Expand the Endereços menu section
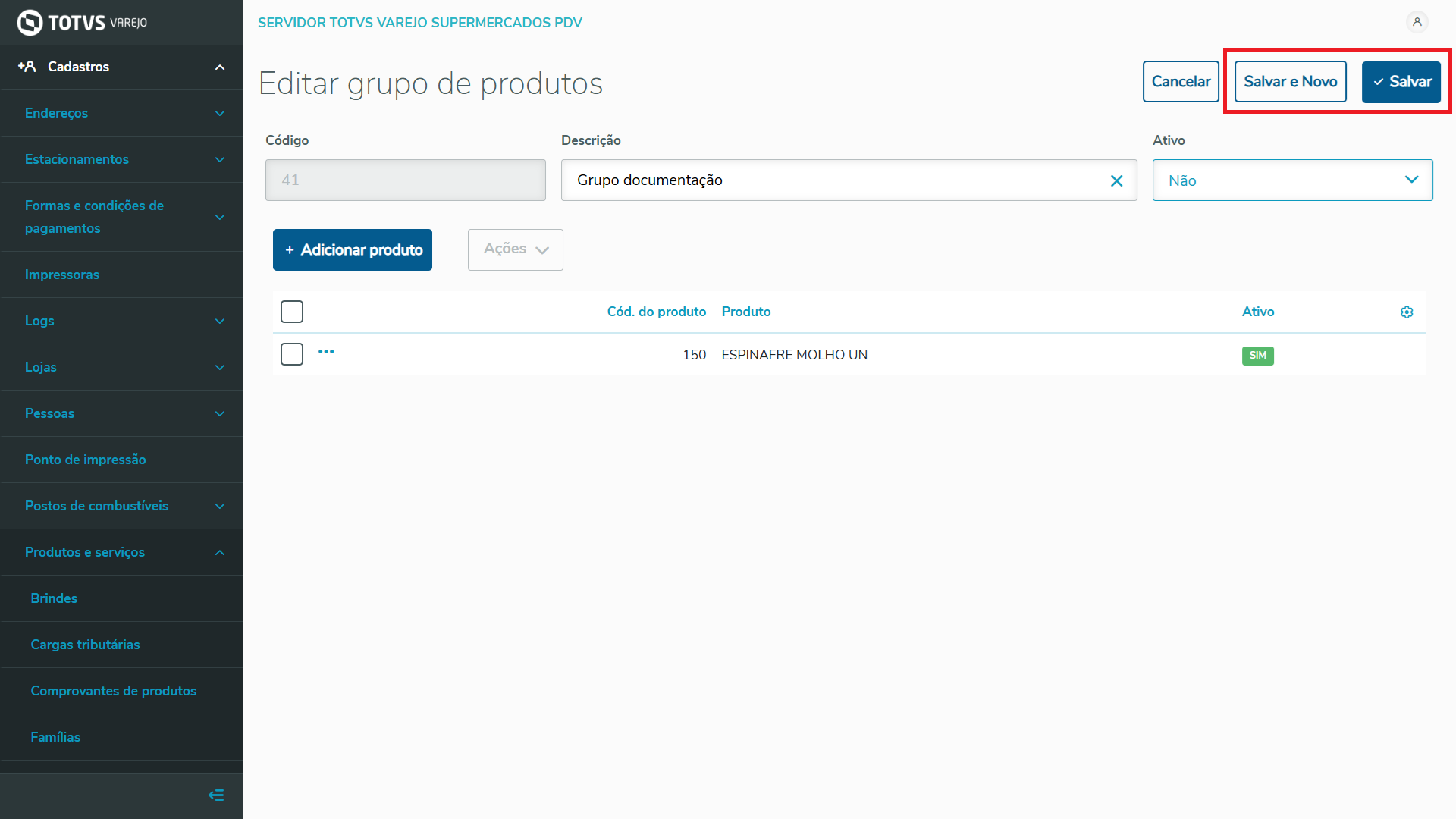This screenshot has width=1456, height=819. (121, 113)
